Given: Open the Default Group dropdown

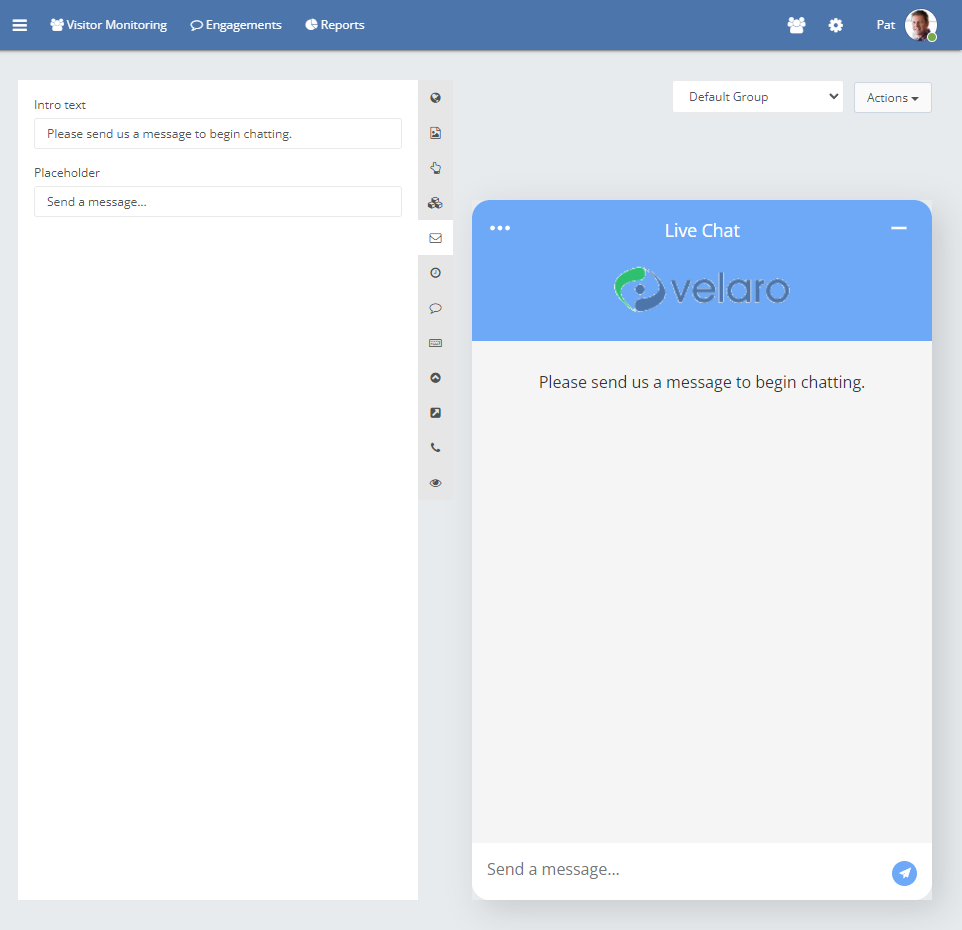Looking at the screenshot, I should (x=758, y=97).
